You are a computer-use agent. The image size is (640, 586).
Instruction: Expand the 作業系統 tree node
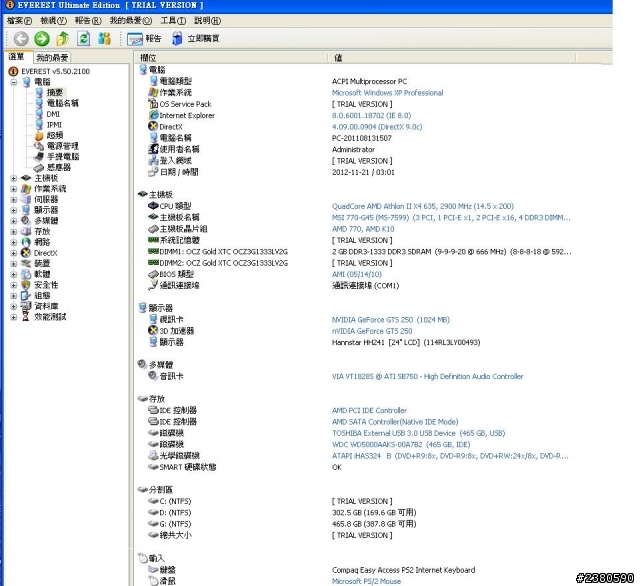(x=13, y=189)
